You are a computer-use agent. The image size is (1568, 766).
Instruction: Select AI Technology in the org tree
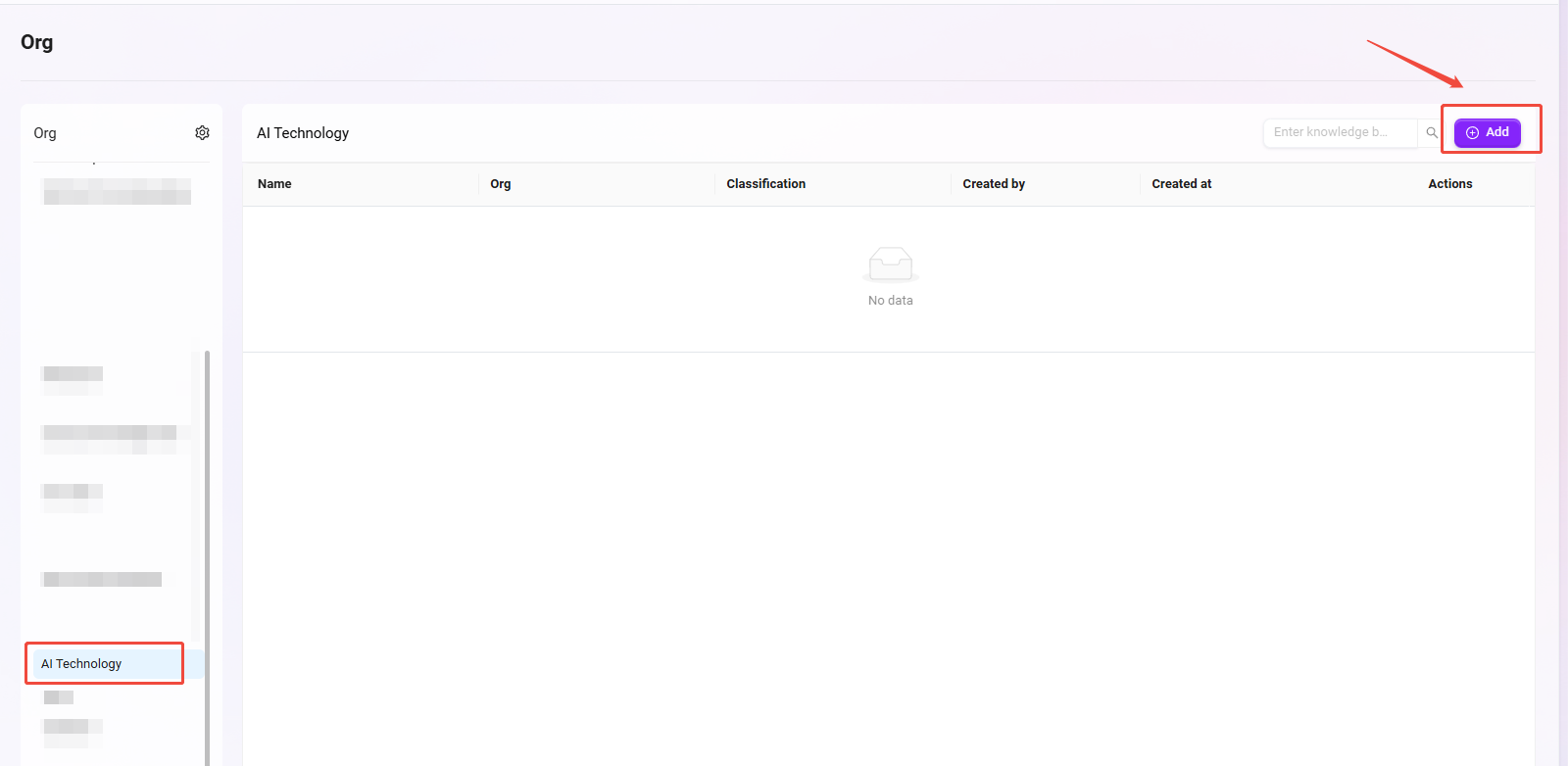tap(82, 663)
